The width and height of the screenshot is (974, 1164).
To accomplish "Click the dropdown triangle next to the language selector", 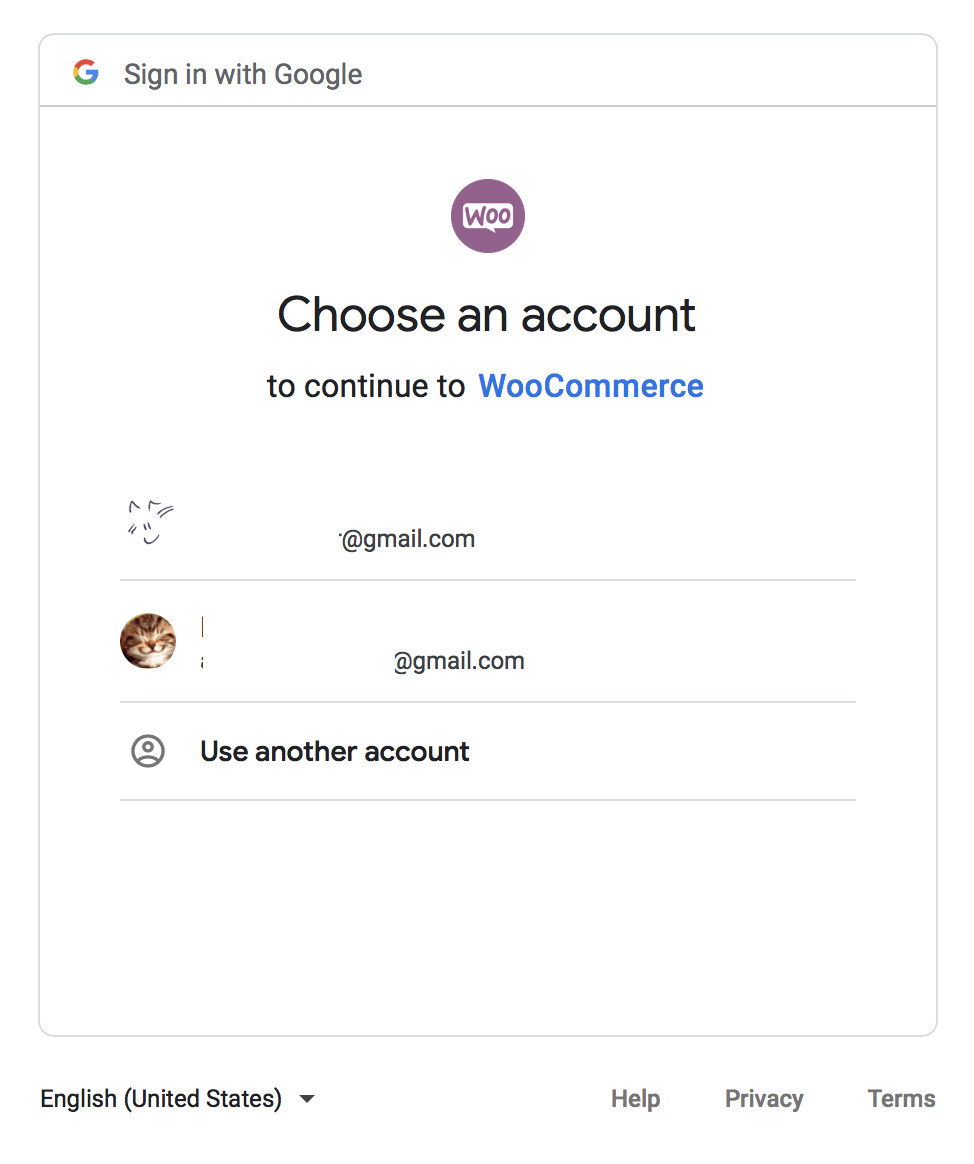I will click(x=306, y=1098).
